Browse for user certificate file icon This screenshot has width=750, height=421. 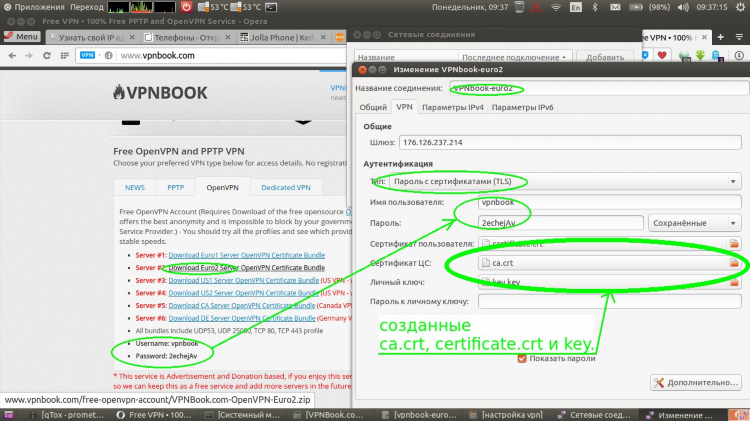click(x=734, y=244)
